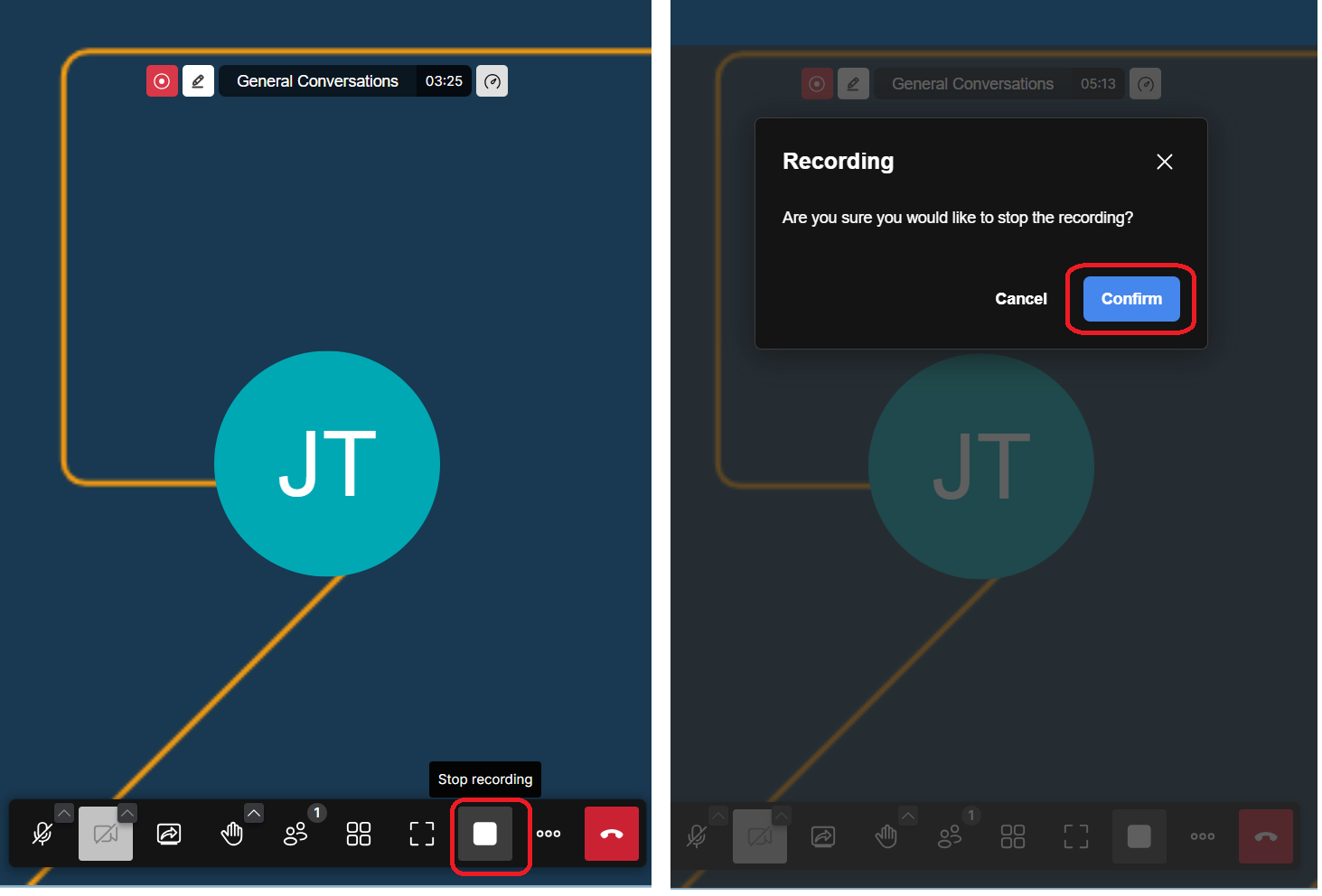Expand the microphone options chevron in the active toolbar

64,813
